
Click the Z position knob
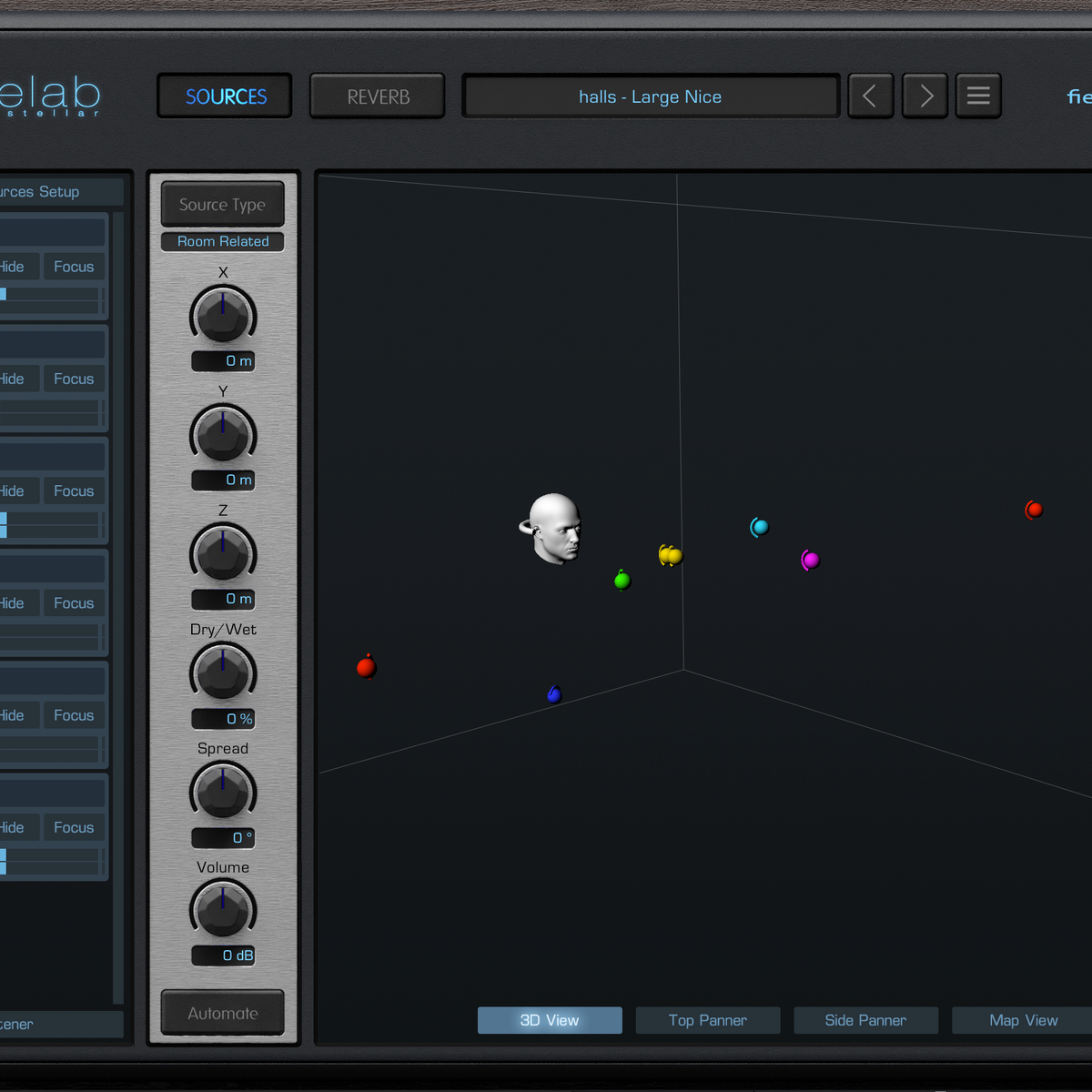223,553
